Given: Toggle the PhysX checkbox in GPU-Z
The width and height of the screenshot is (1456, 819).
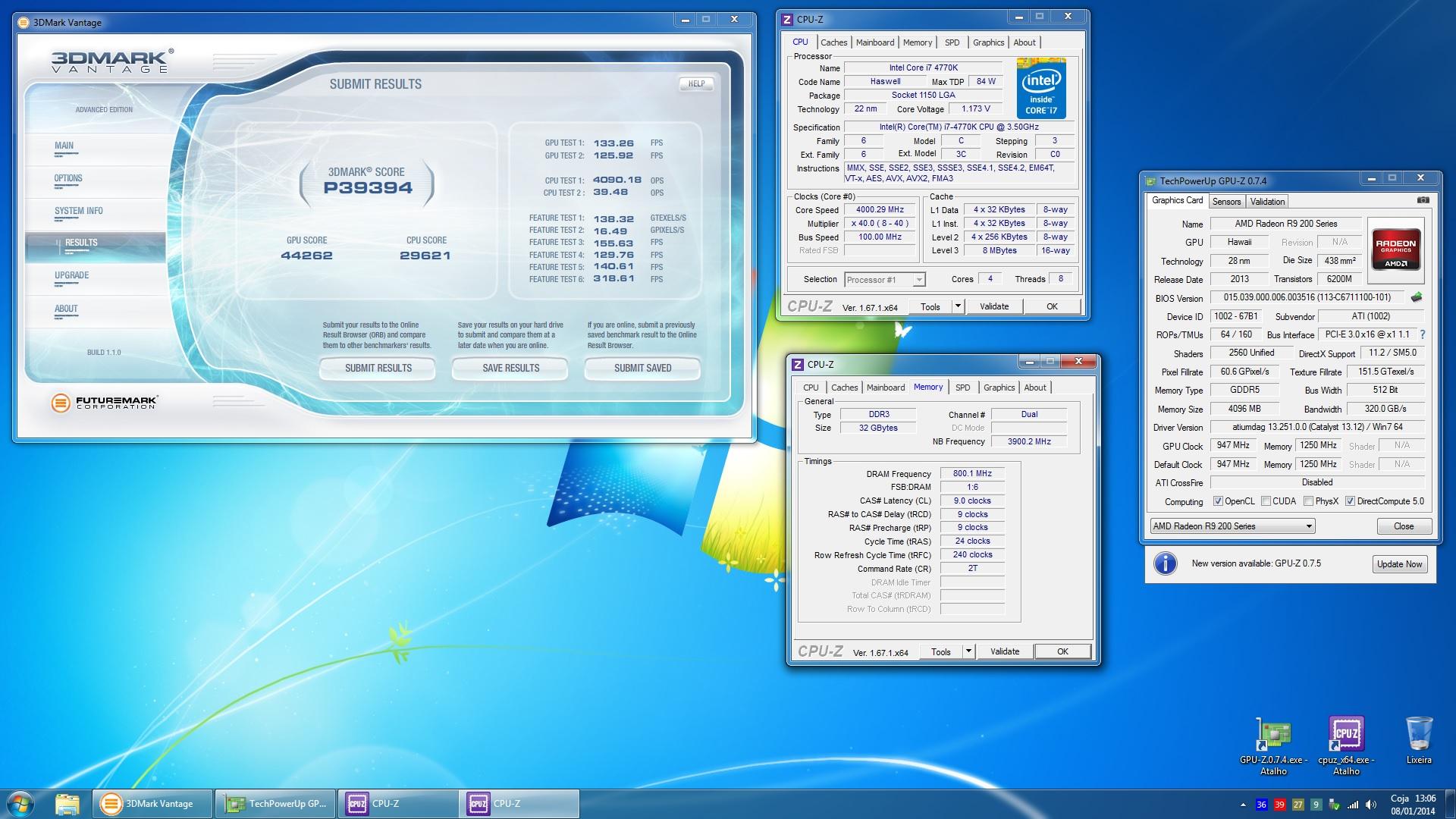Looking at the screenshot, I should pyautogui.click(x=1308, y=501).
